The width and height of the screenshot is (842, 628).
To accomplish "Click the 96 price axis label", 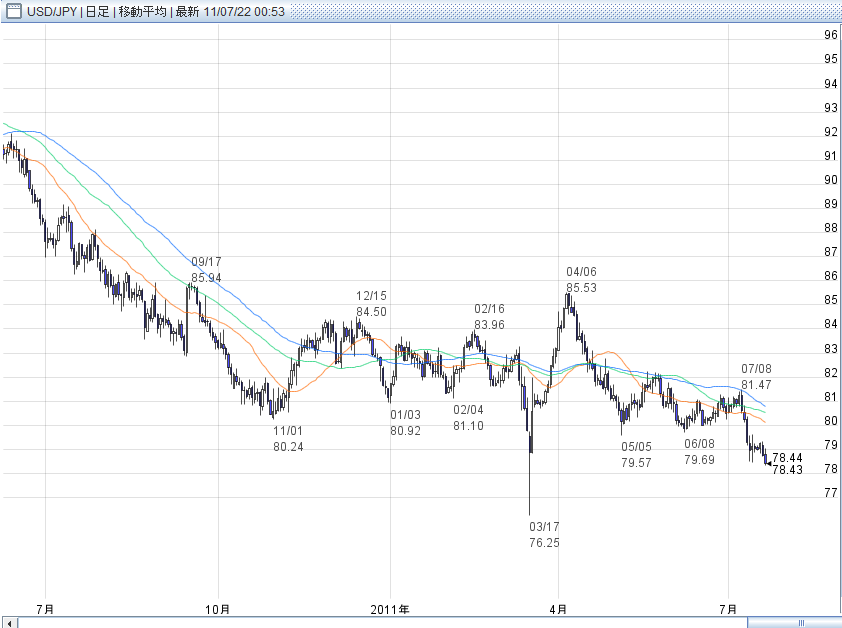I will coord(831,35).
